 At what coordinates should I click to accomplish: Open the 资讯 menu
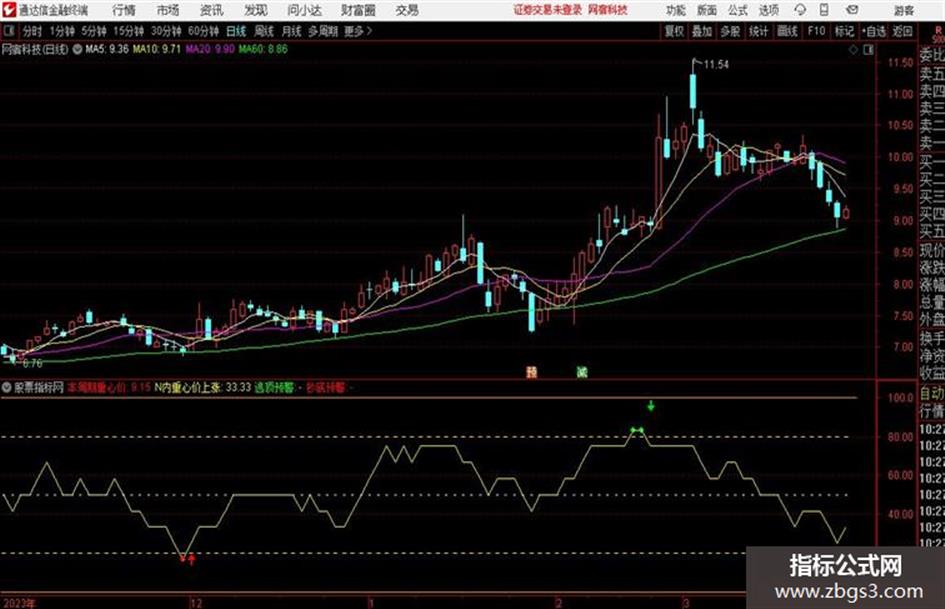pos(212,10)
